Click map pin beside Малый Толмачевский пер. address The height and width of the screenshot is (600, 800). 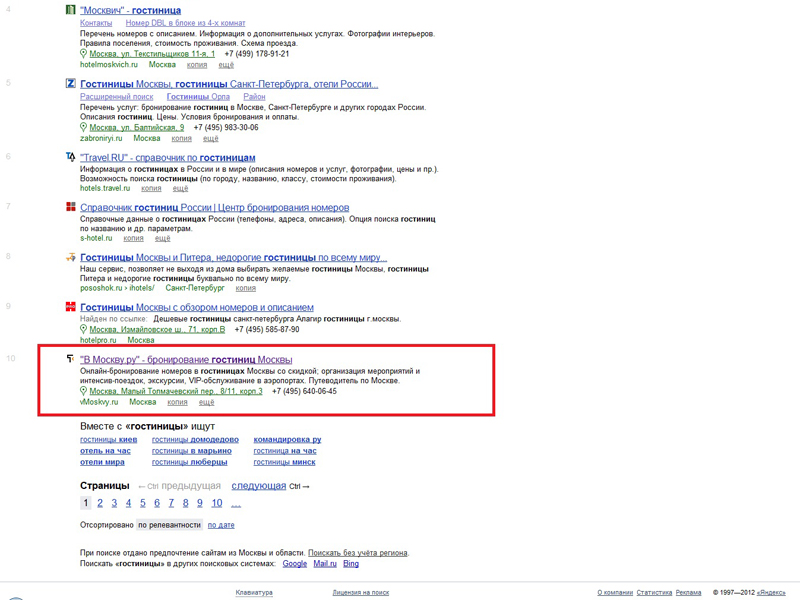[83, 391]
